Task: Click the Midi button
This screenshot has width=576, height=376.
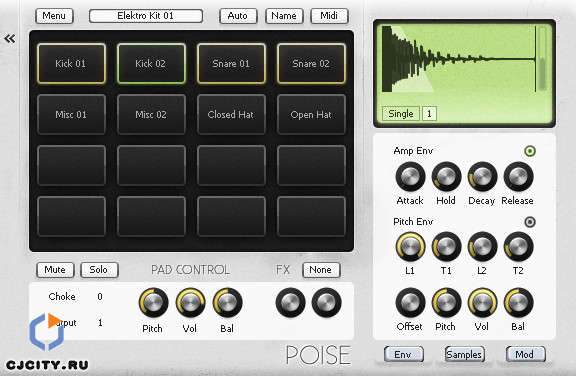Action: click(330, 16)
